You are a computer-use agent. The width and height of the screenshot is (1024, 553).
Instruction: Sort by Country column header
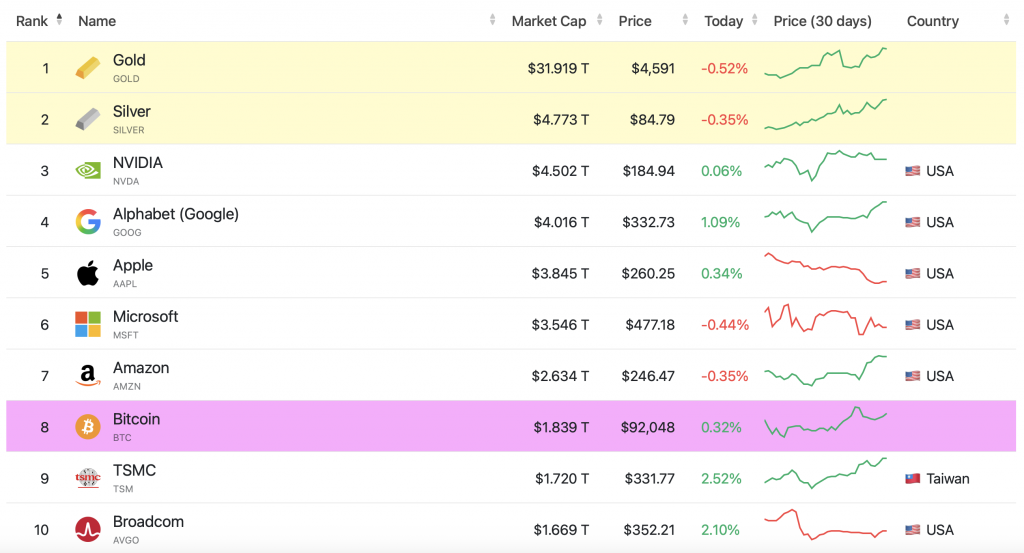coord(932,21)
